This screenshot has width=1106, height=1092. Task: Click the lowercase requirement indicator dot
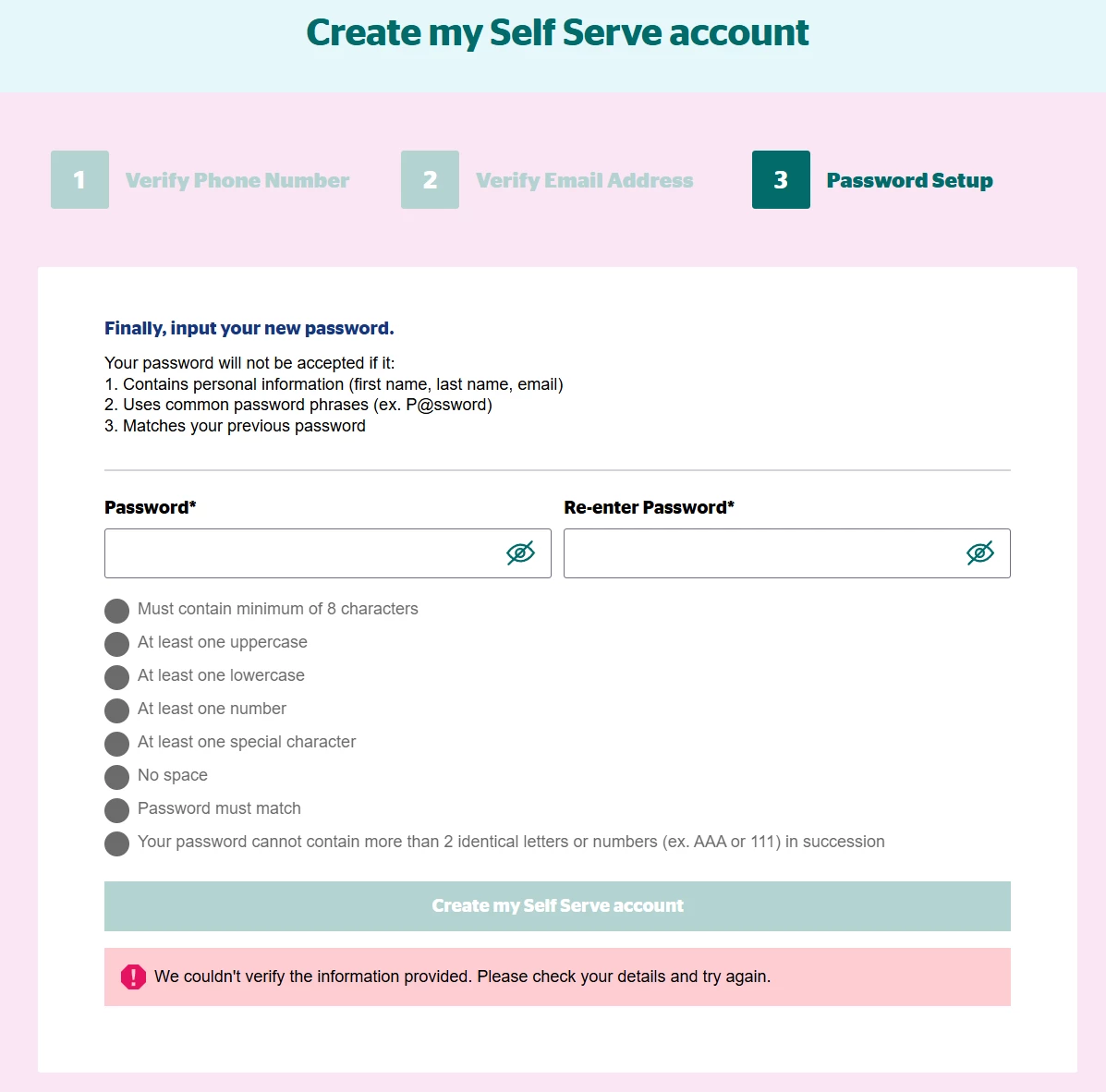pos(117,677)
